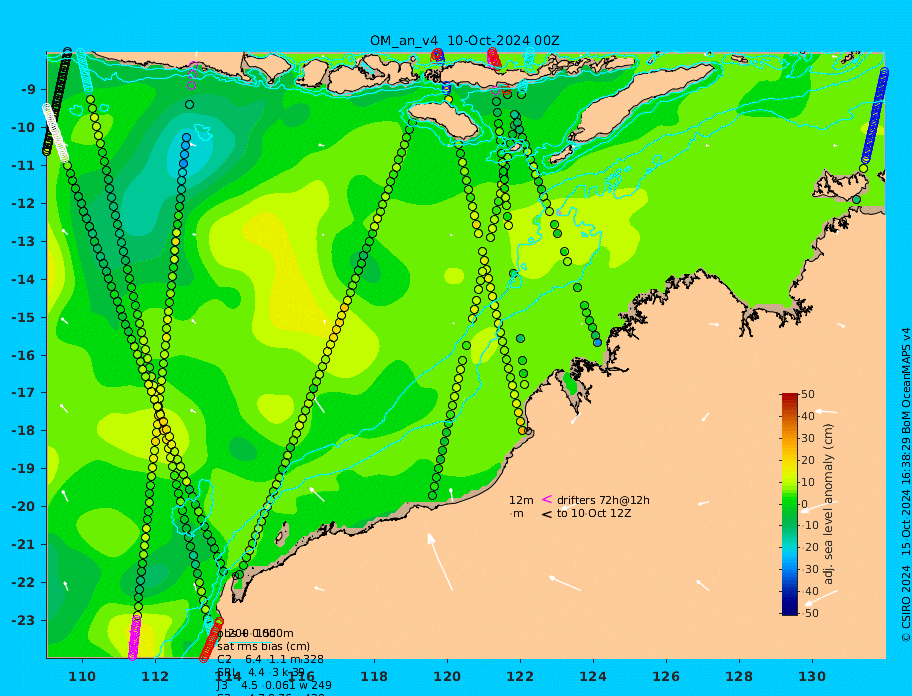Screen dimensions: 912x696
Task: Click the '12m' legend label
Action: pyautogui.click(x=521, y=500)
